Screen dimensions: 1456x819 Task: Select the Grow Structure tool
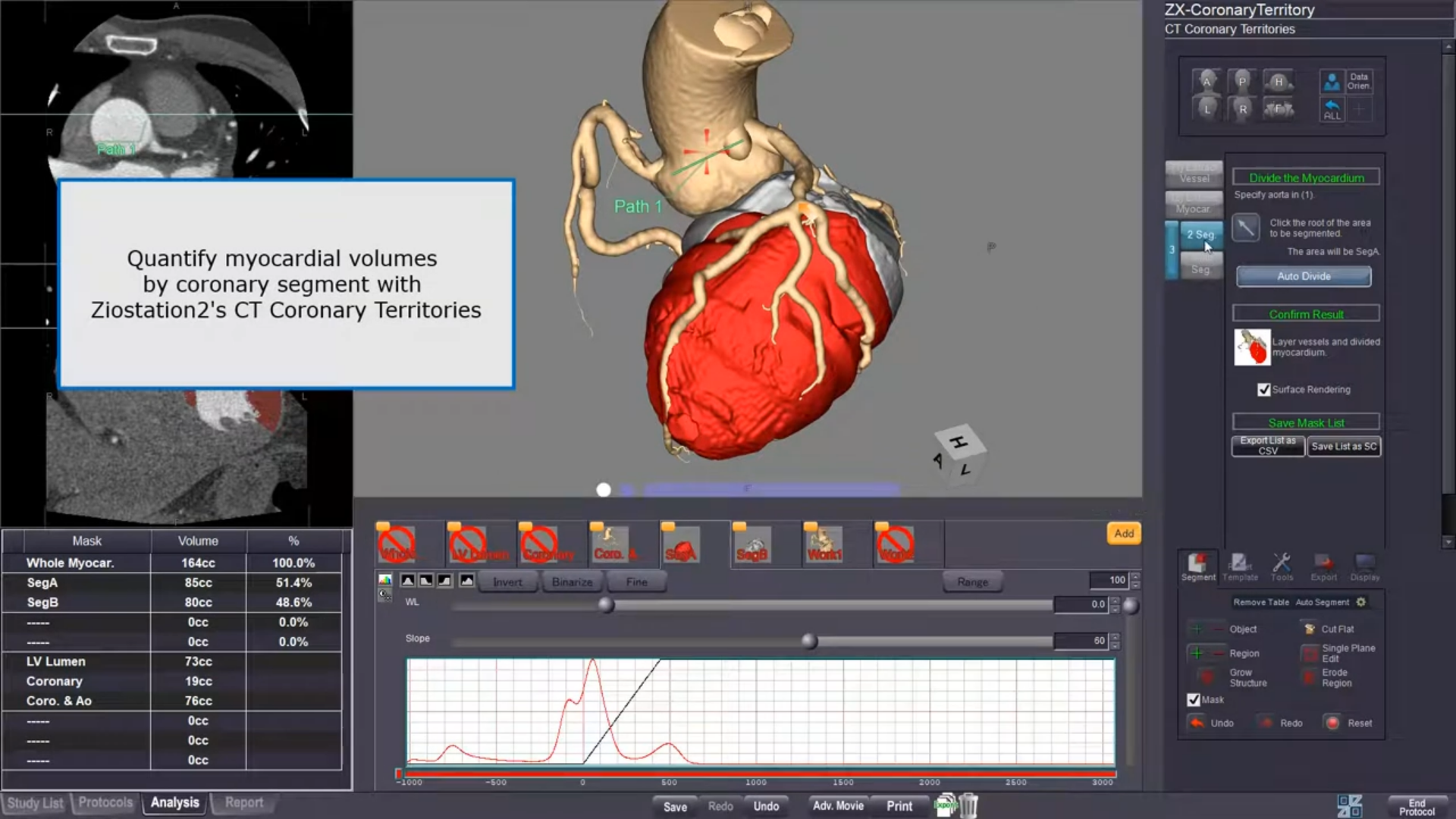(x=1206, y=677)
